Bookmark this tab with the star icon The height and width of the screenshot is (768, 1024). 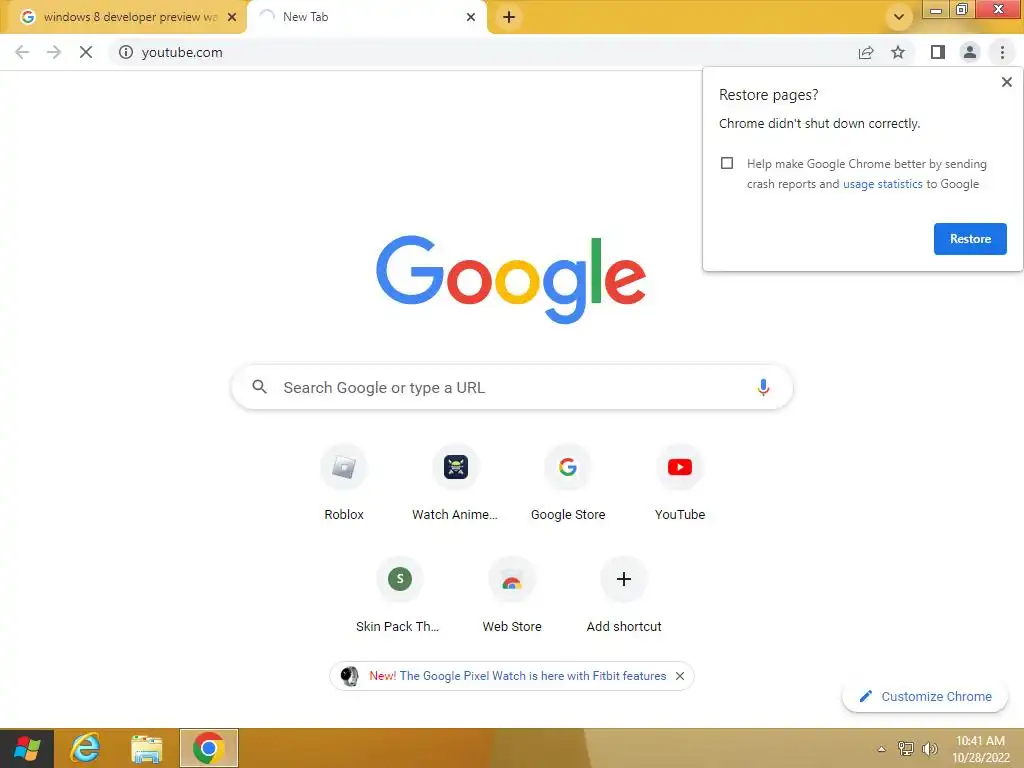pyautogui.click(x=898, y=52)
